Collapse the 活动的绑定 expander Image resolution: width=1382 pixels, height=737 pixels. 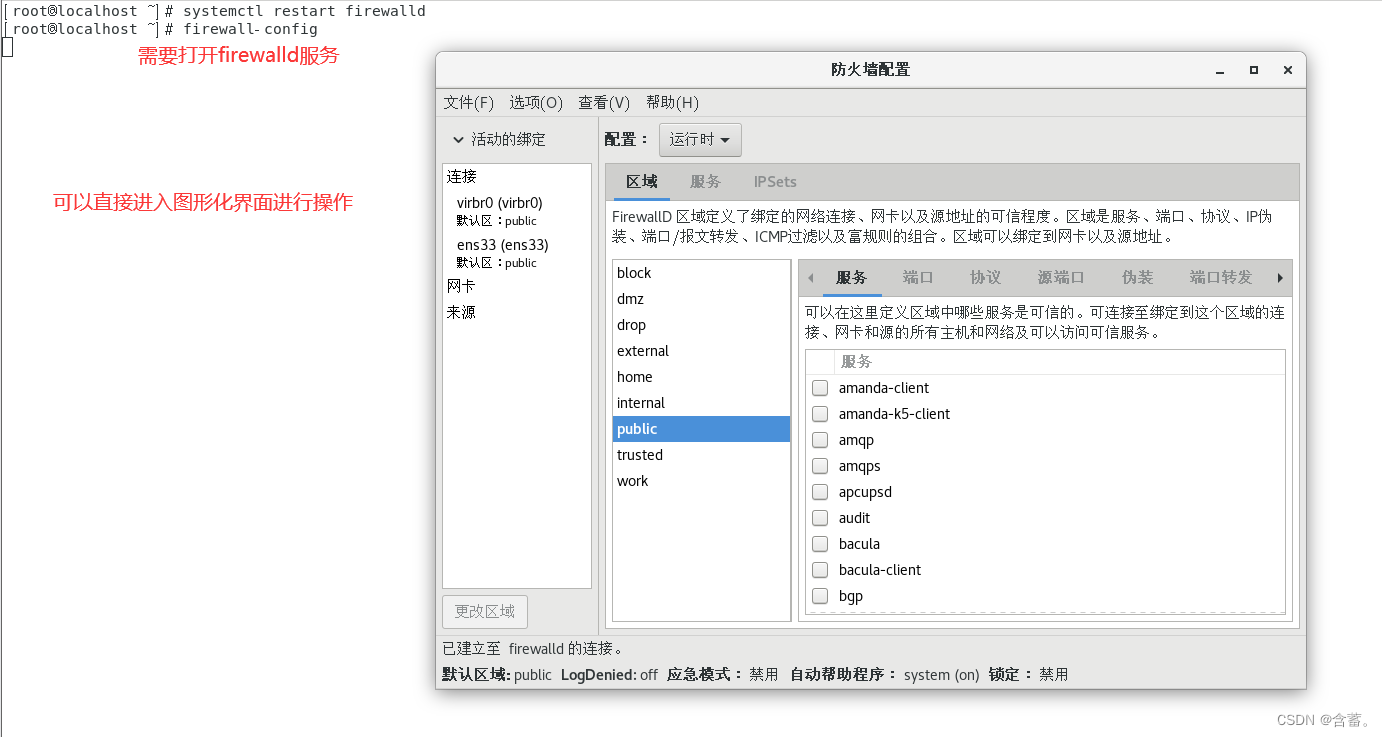click(458, 140)
